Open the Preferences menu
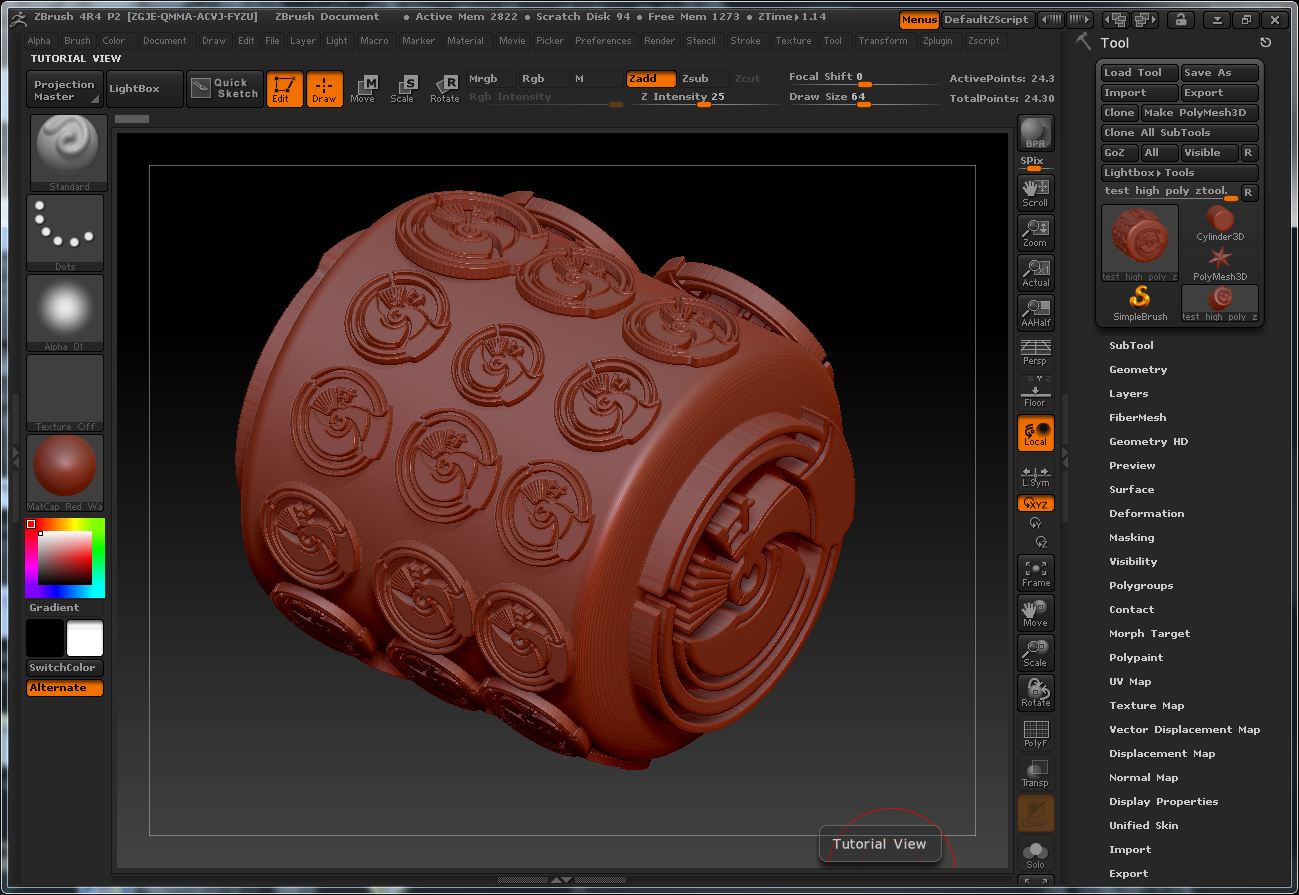1299x895 pixels. pyautogui.click(x=603, y=41)
